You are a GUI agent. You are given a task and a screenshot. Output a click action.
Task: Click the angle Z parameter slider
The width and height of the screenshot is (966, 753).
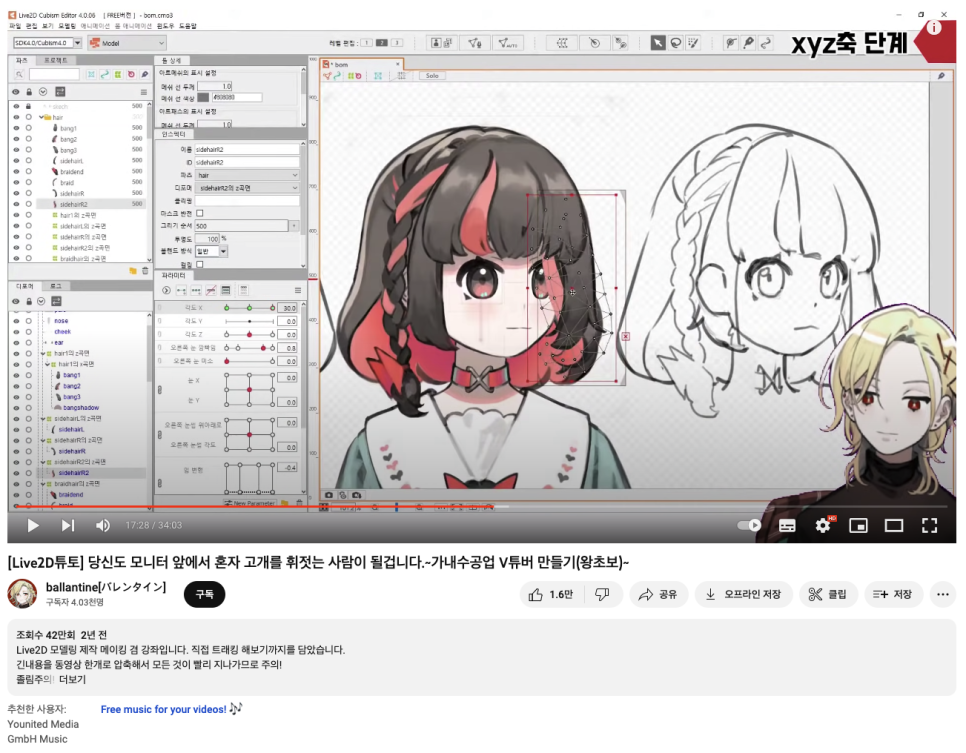[250, 334]
